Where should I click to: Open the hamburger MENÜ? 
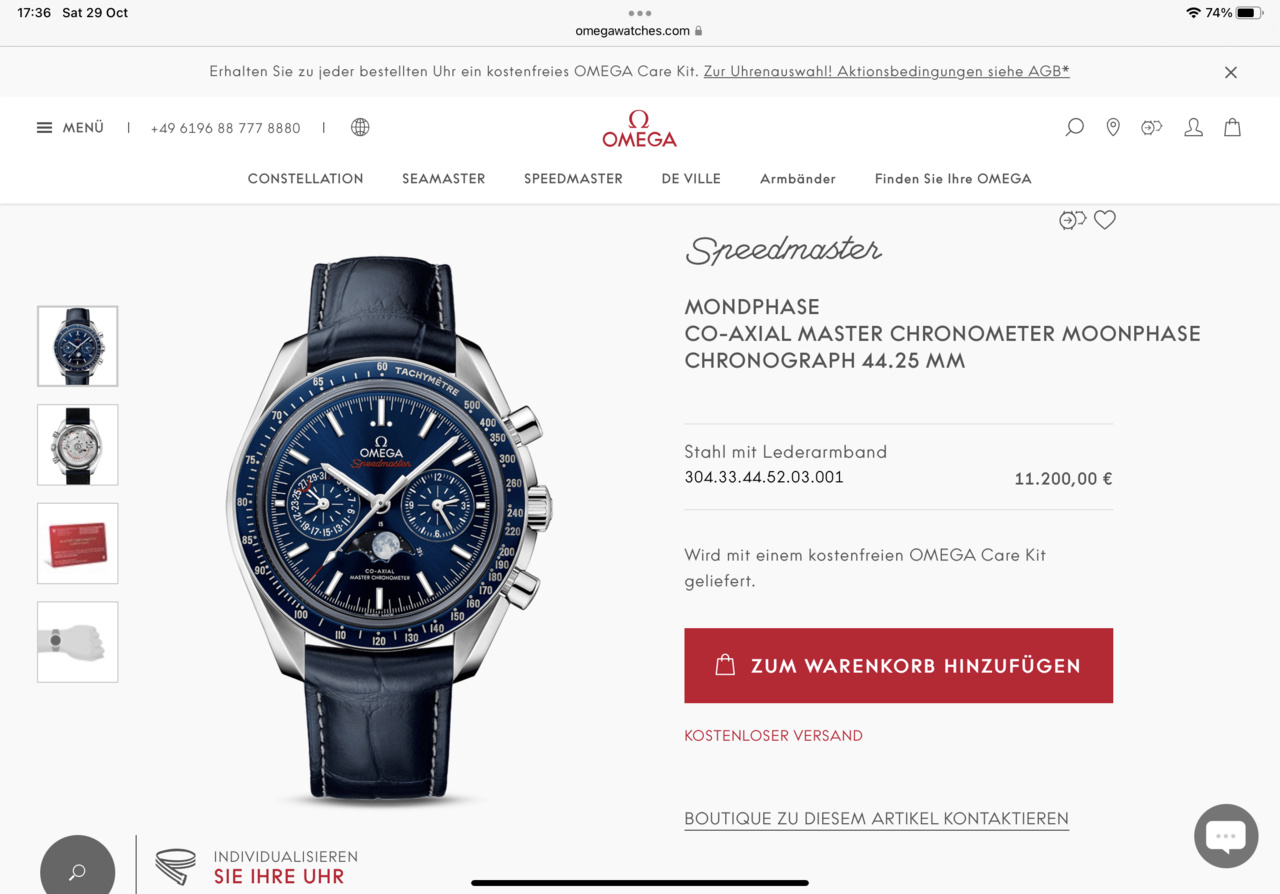click(70, 128)
